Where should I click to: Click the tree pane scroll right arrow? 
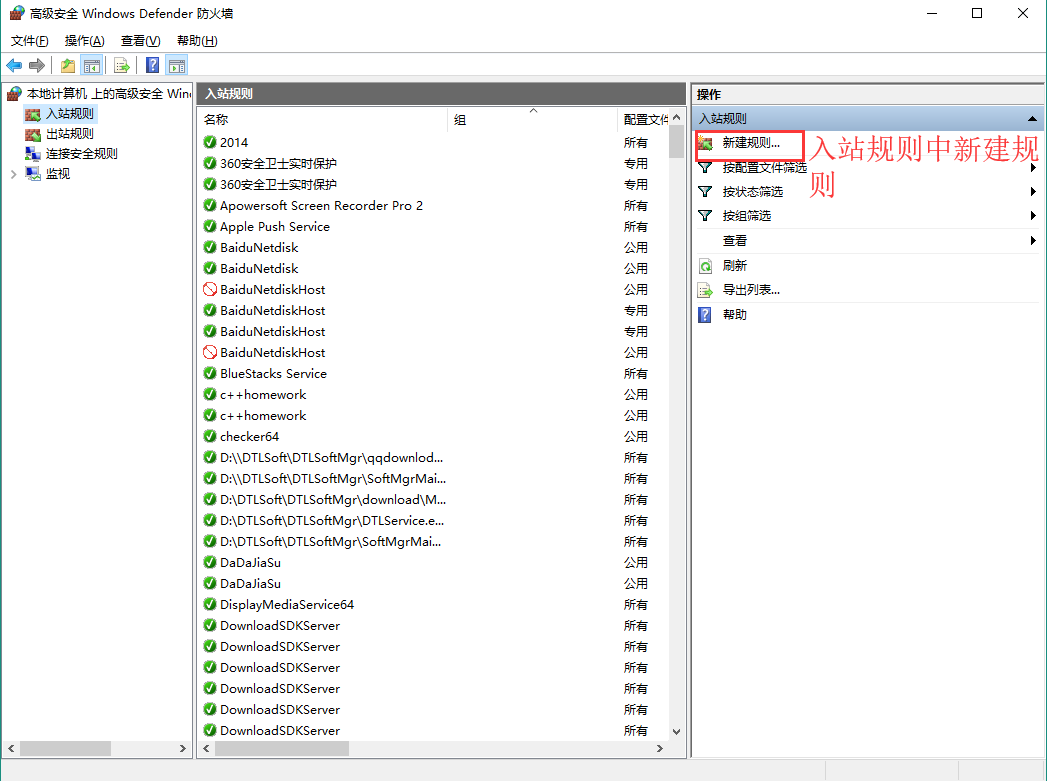[183, 748]
